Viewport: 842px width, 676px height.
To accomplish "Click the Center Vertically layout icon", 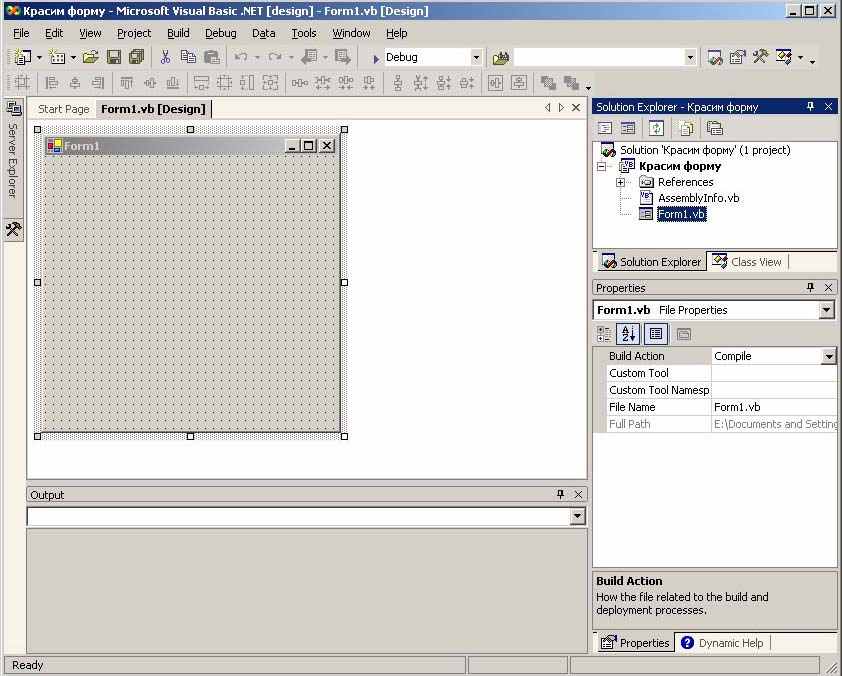I will tap(519, 83).
